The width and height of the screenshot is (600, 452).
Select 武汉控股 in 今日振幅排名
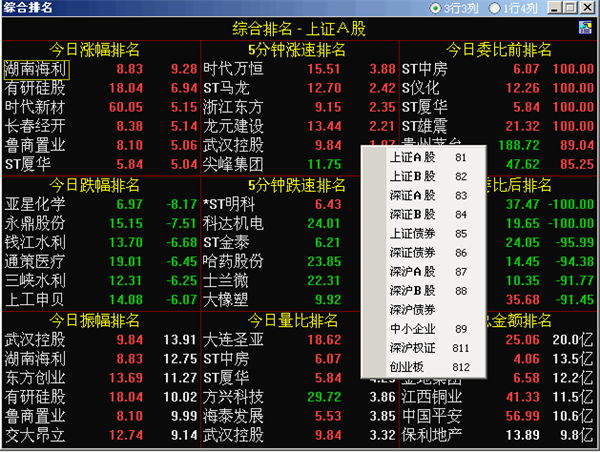click(101, 340)
